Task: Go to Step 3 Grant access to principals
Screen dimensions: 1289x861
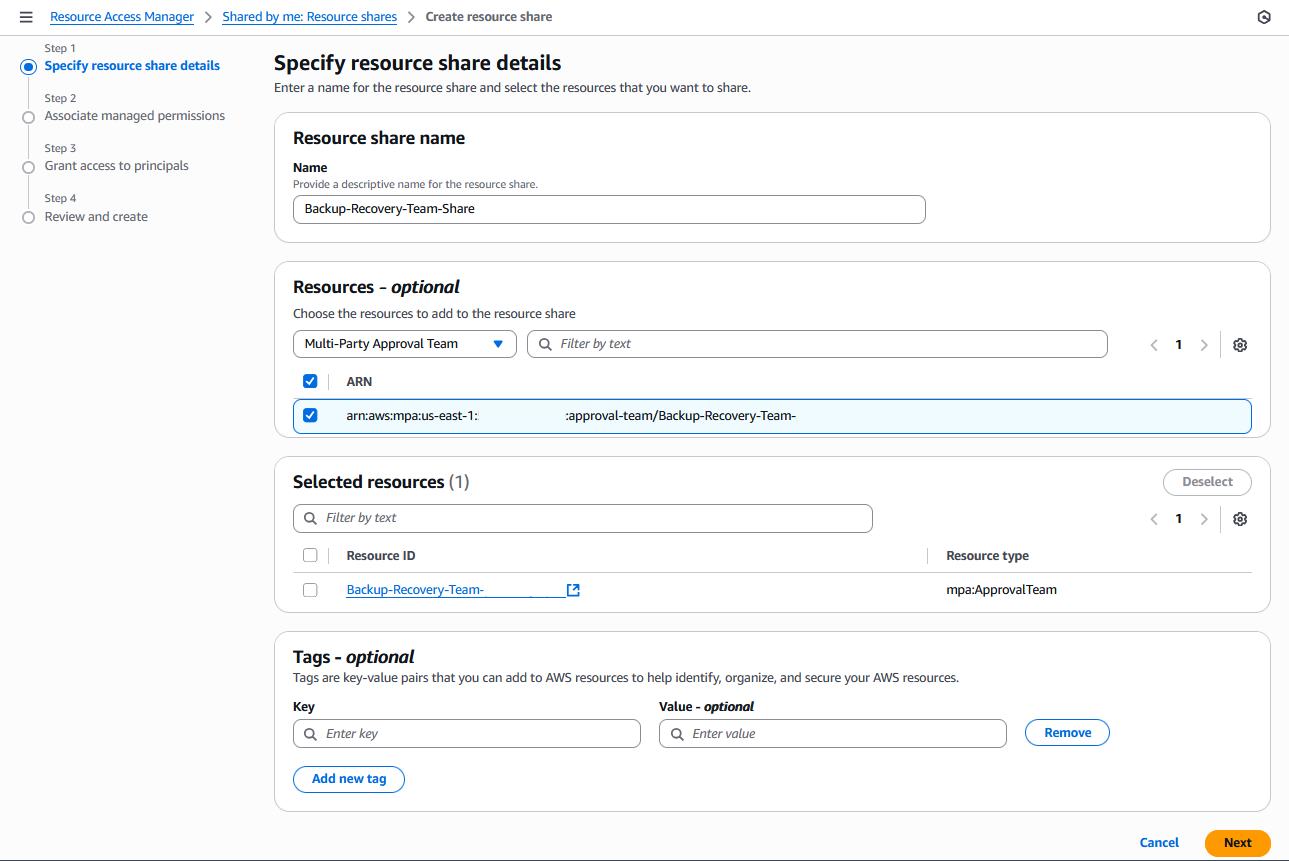Action: pyautogui.click(x=115, y=165)
